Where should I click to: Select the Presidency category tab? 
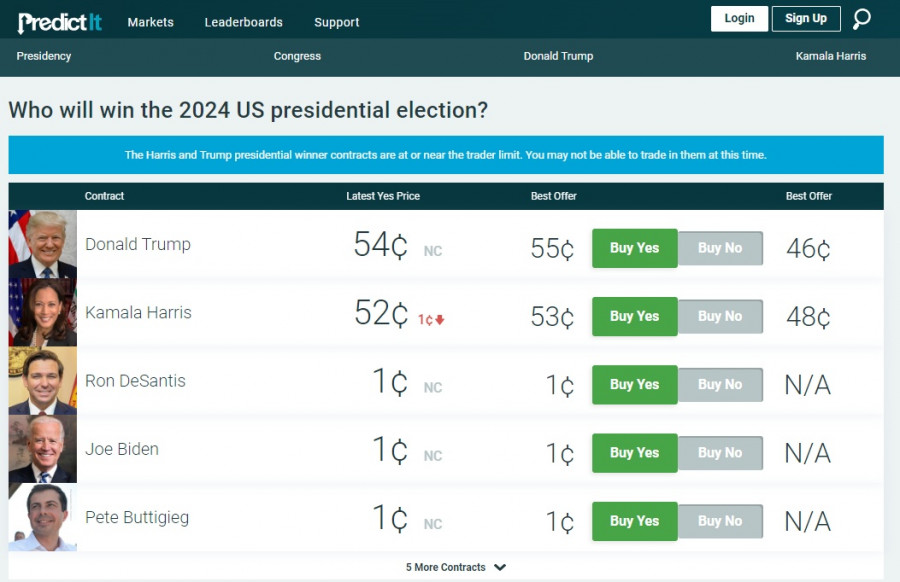(44, 56)
